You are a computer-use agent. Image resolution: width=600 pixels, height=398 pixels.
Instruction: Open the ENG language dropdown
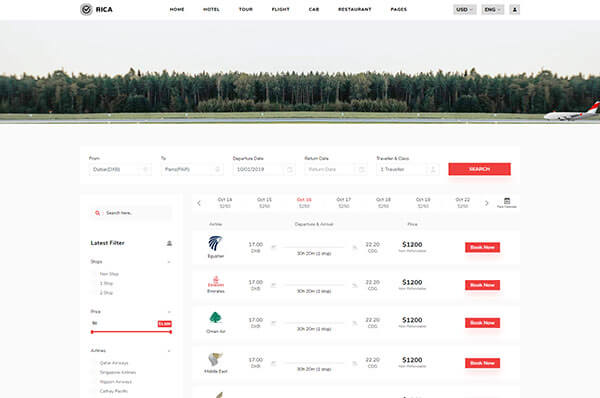pos(492,10)
